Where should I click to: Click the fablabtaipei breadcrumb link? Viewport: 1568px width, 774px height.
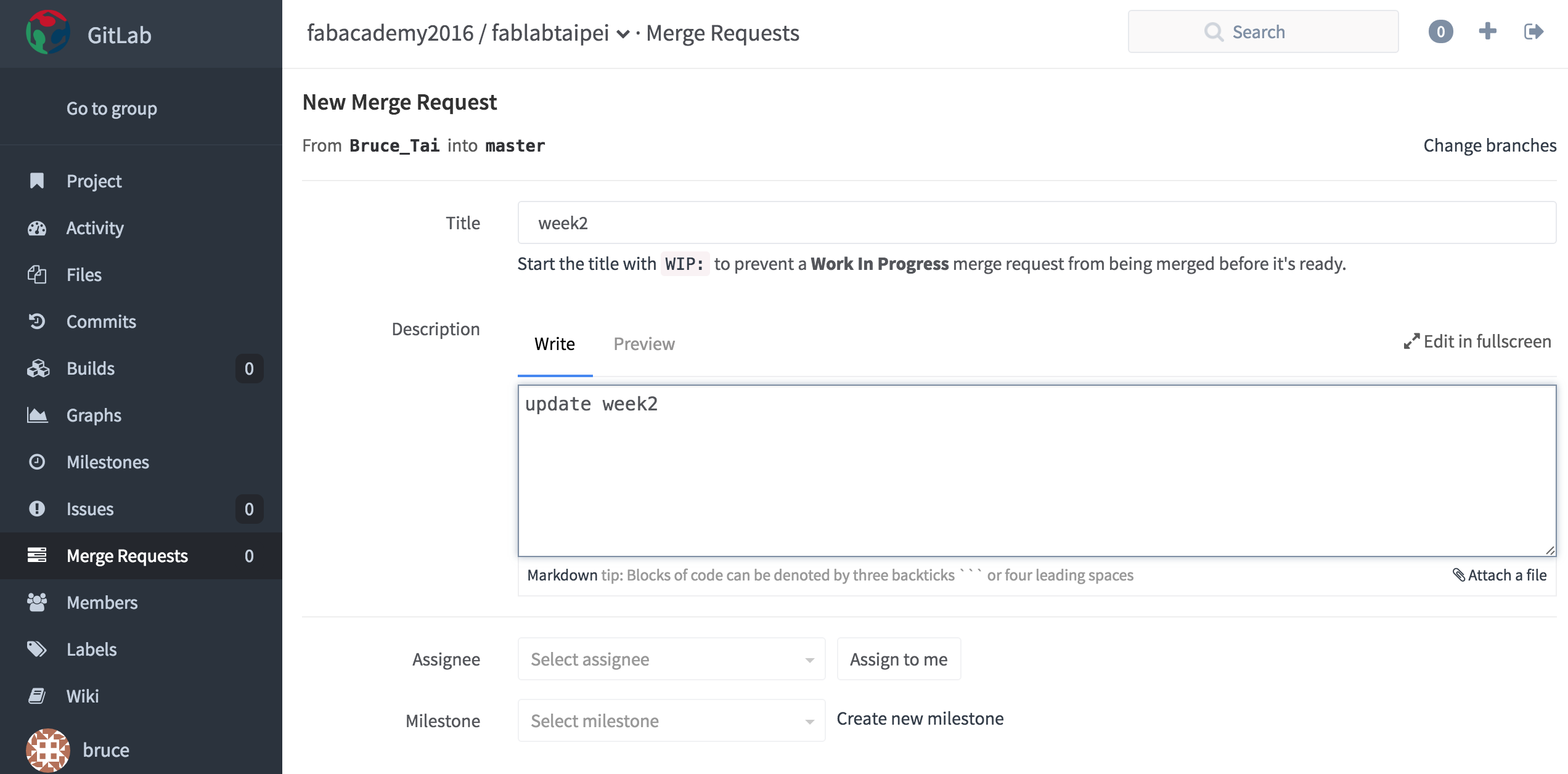pos(550,33)
